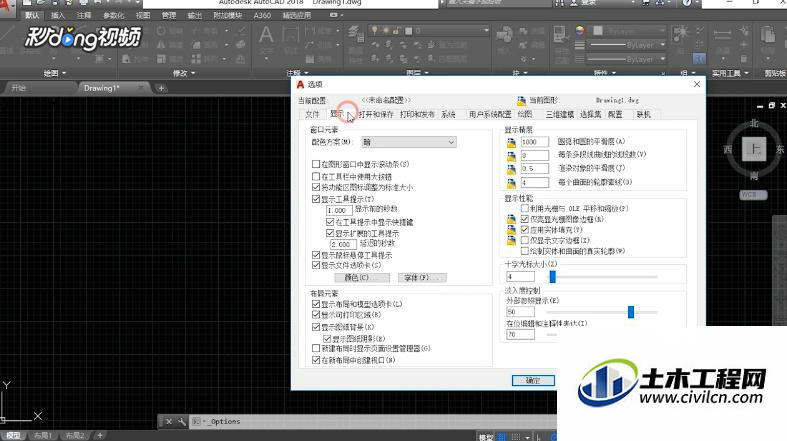787x441 pixels.
Task: Close the command line with X icon
Action: point(169,421)
